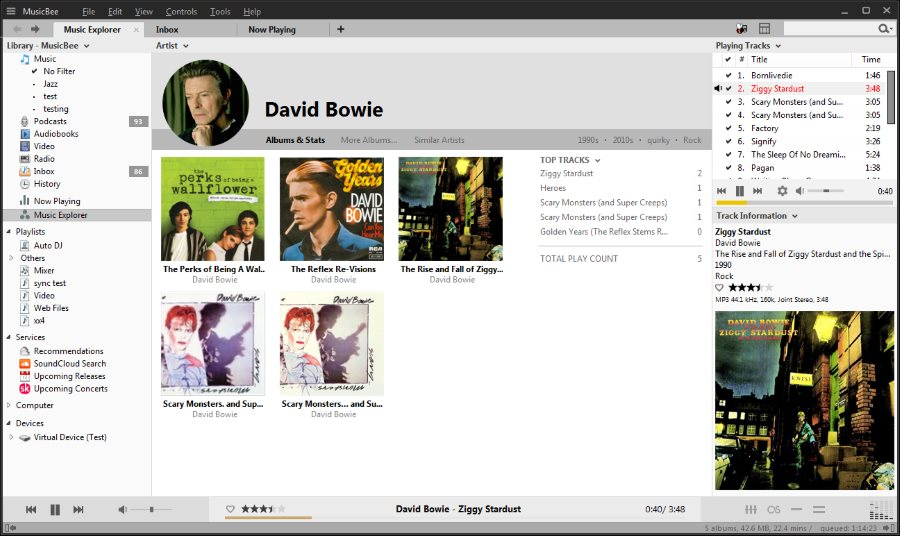
Task: Open Recommendations service
Action: 68,351
